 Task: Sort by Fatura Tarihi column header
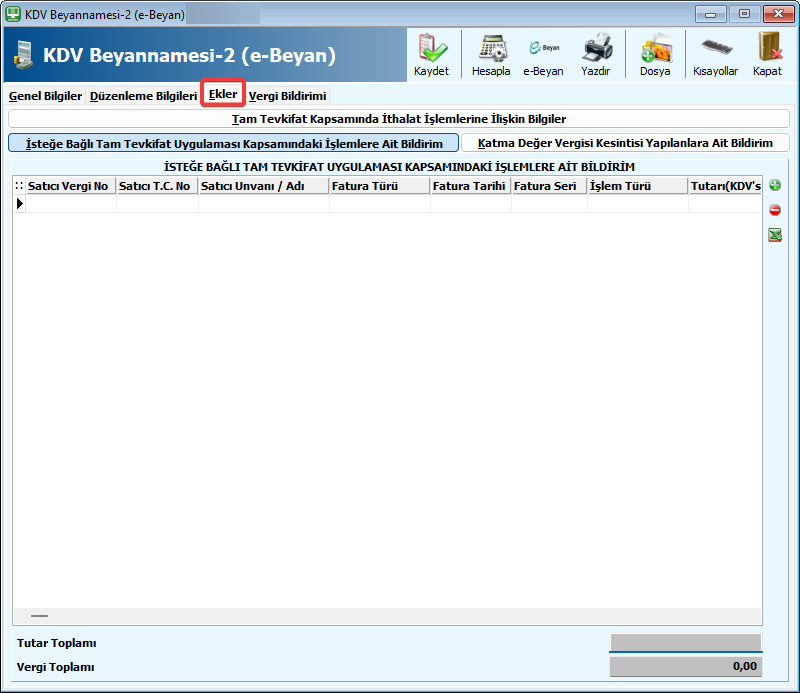pyautogui.click(x=469, y=186)
